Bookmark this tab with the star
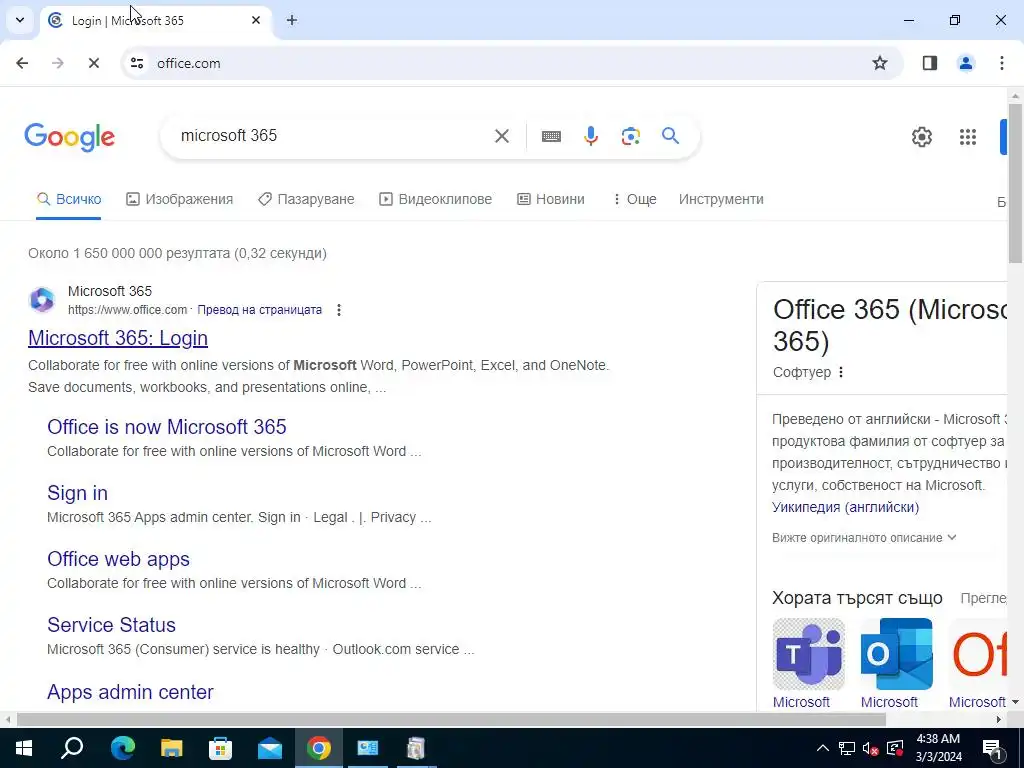 [880, 63]
